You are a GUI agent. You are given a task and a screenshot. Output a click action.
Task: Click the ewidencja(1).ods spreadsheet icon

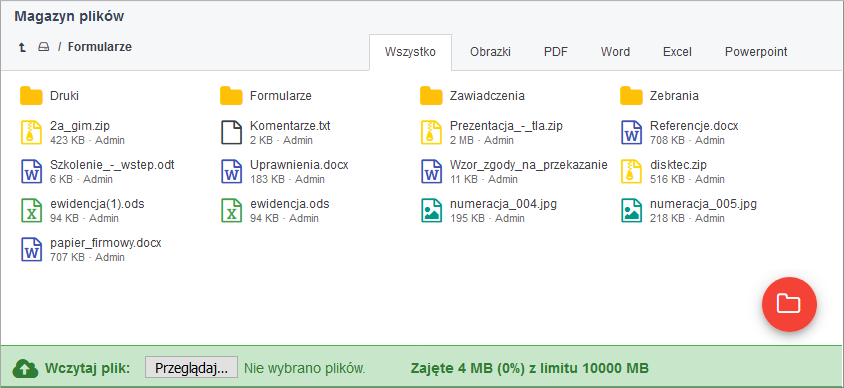31,210
